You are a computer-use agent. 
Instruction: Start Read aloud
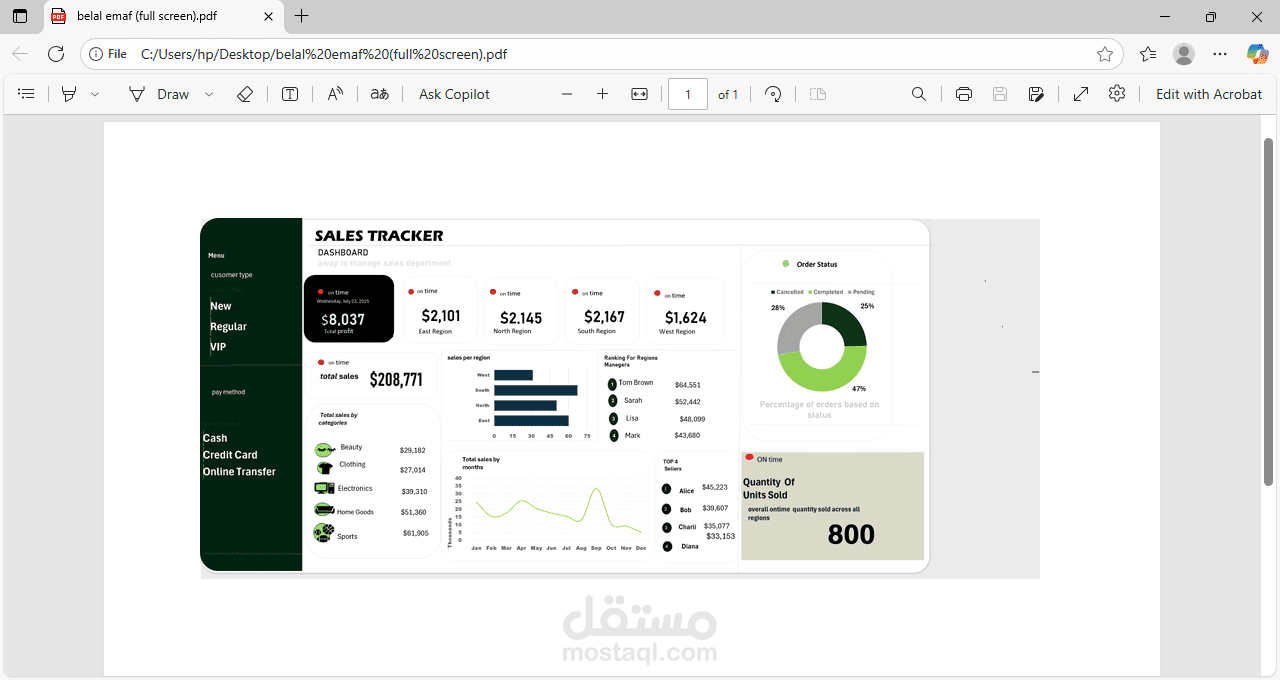point(335,94)
